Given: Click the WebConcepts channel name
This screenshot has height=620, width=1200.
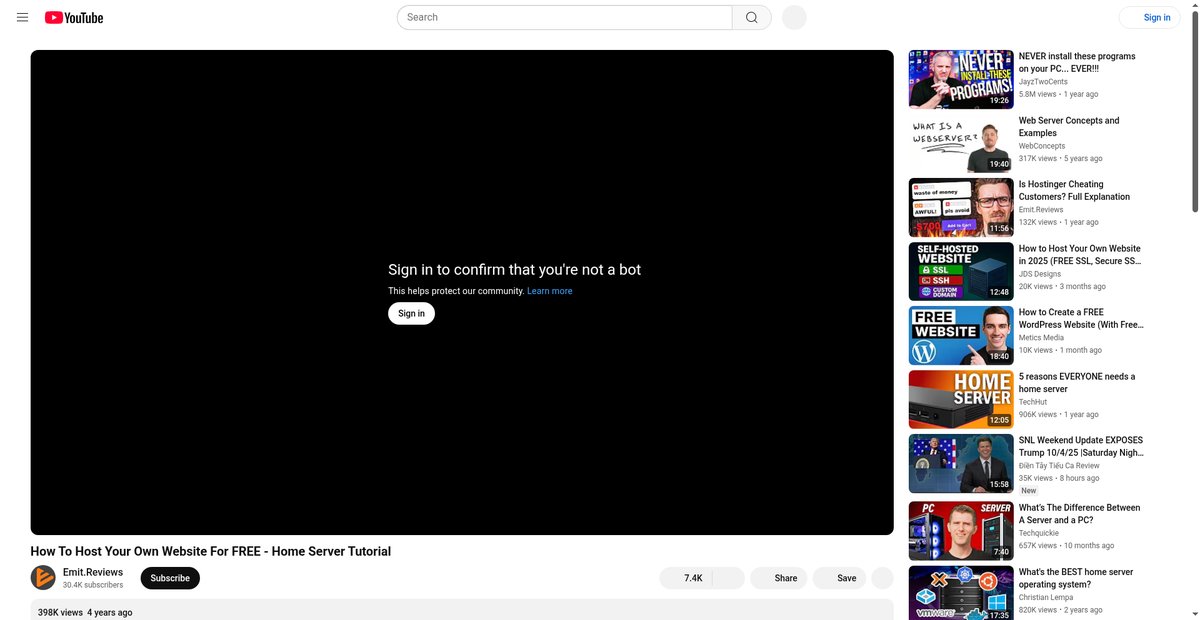Looking at the screenshot, I should (x=1042, y=146).
